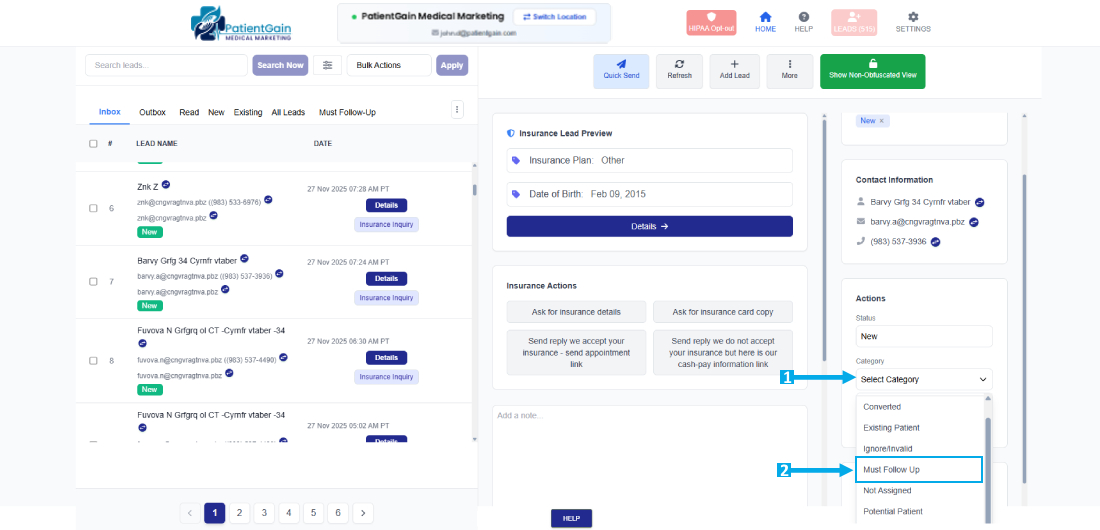Remove the New tag with its x
The width and height of the screenshot is (1100, 530).
coord(882,121)
